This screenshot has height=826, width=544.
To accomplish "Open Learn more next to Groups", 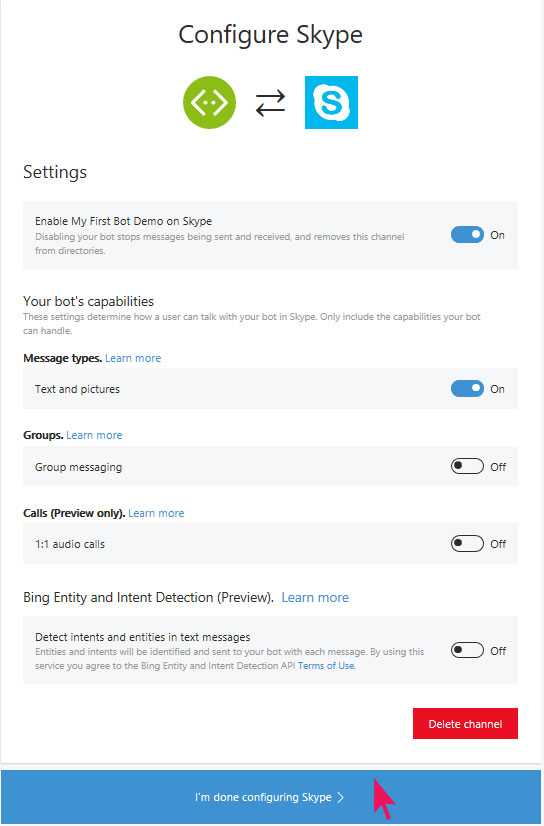I will pyautogui.click(x=94, y=435).
